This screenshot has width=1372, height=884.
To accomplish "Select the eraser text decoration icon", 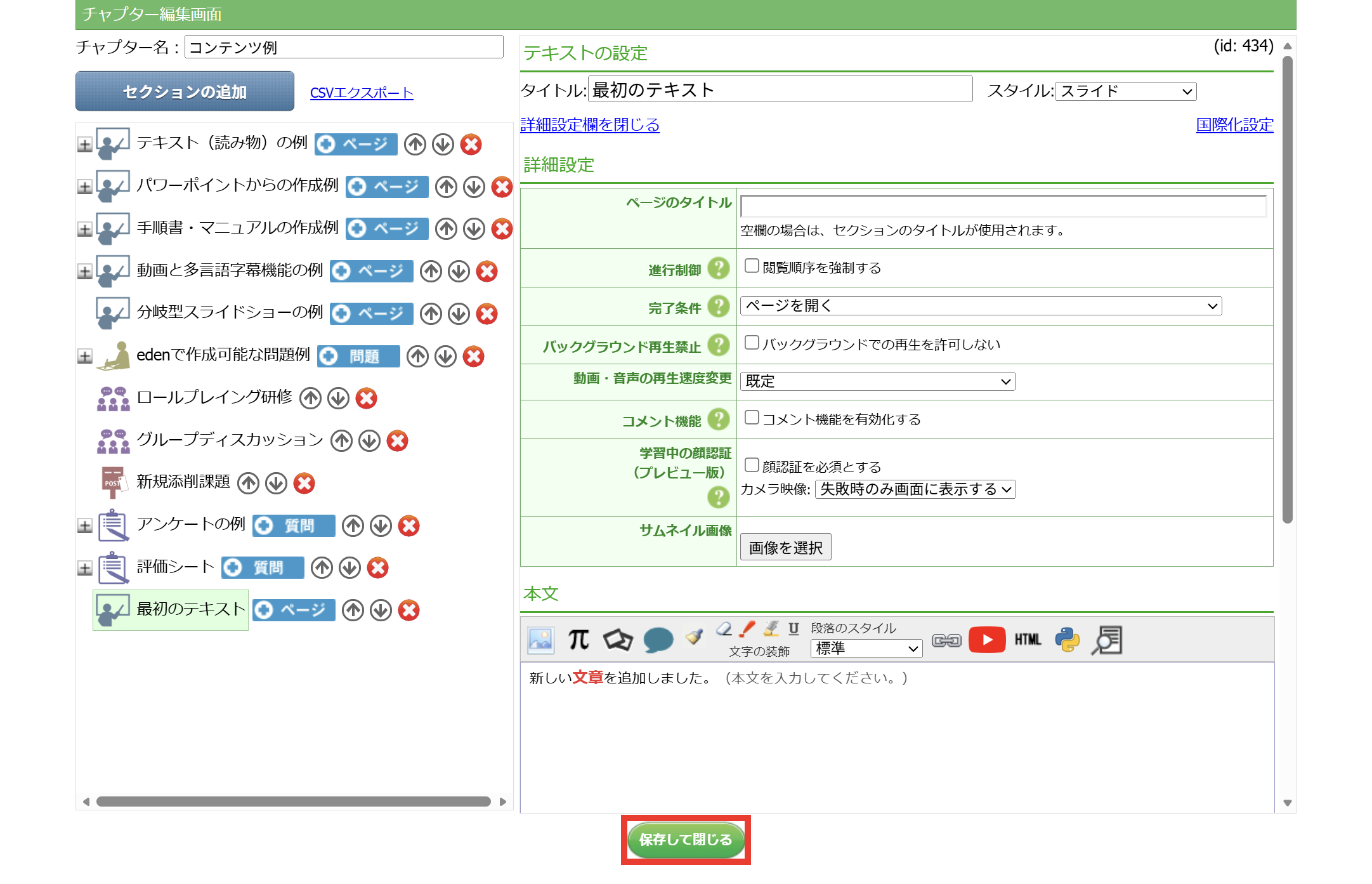I will click(x=724, y=629).
